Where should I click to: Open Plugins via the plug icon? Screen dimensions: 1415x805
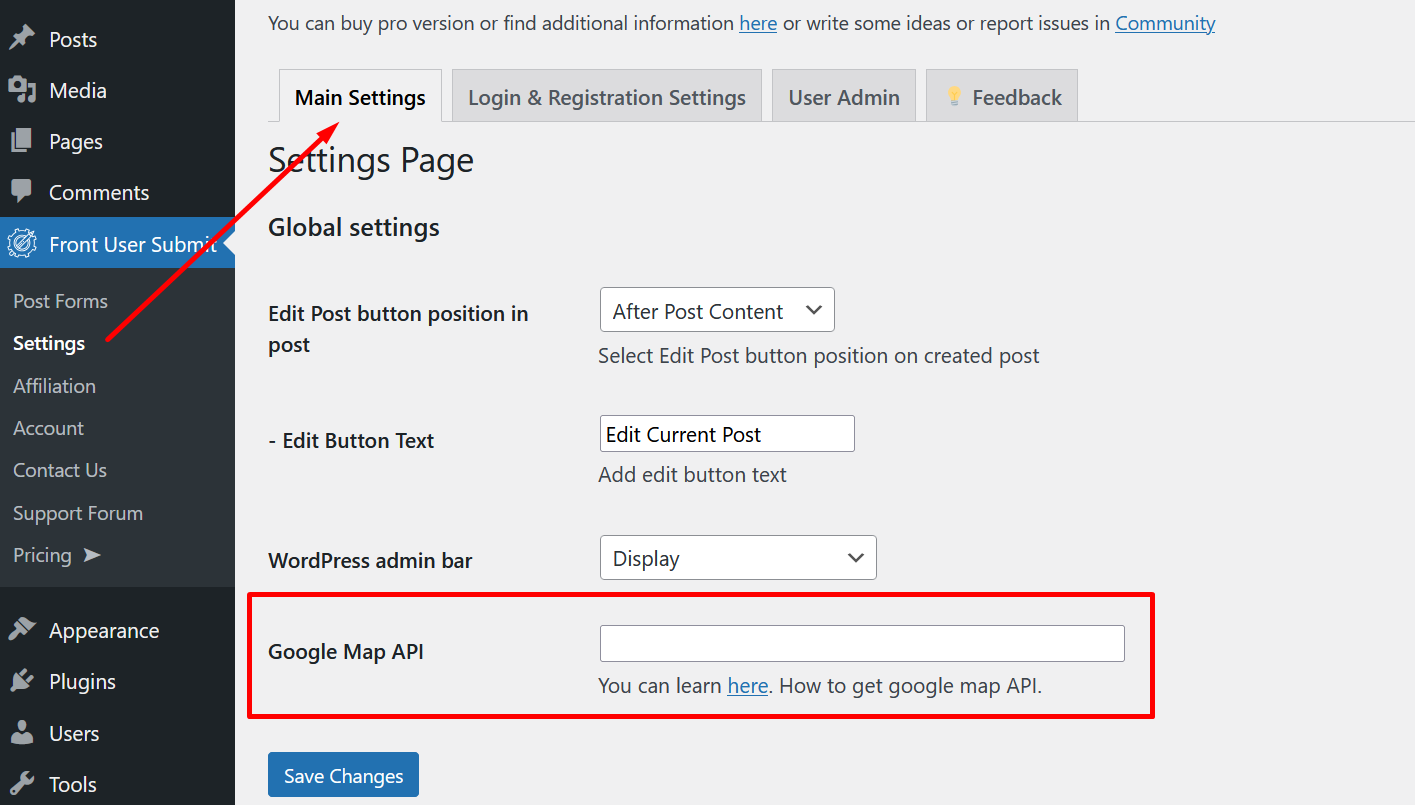[x=22, y=681]
